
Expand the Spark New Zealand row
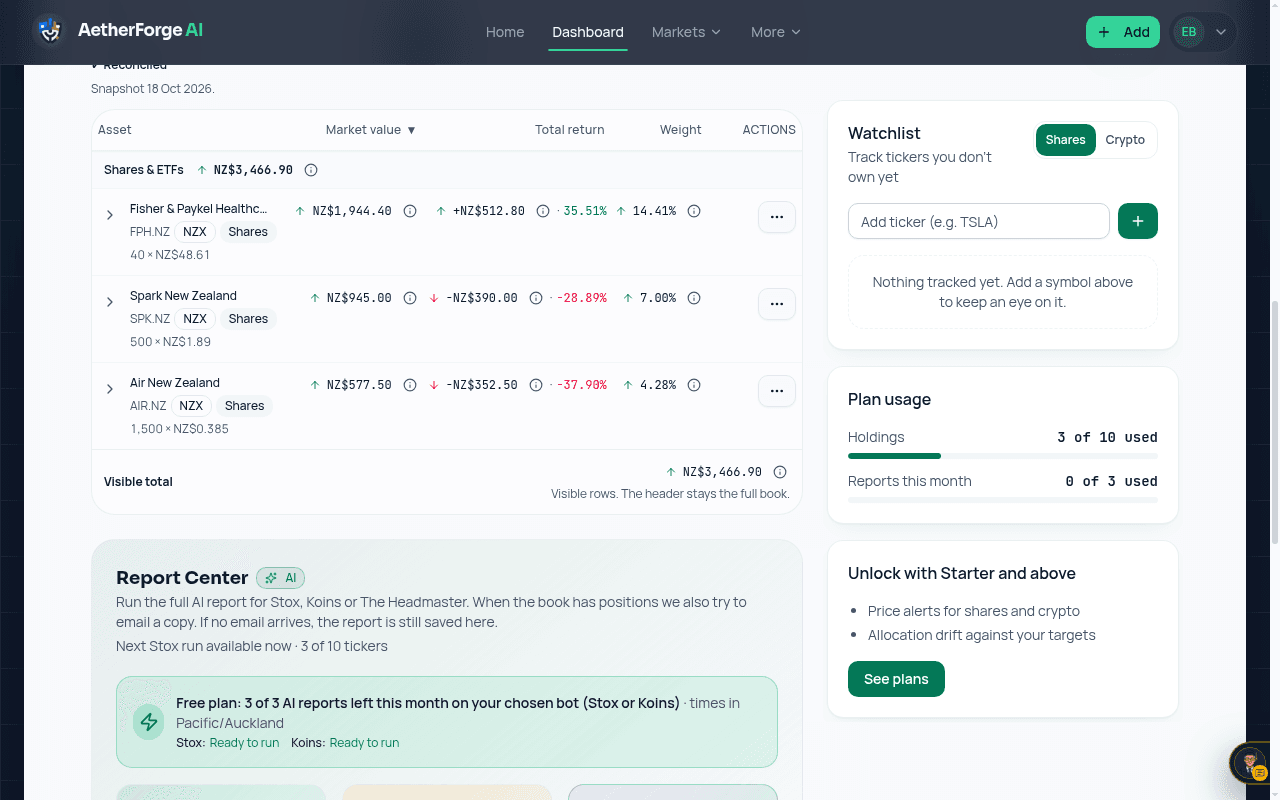coord(110,302)
